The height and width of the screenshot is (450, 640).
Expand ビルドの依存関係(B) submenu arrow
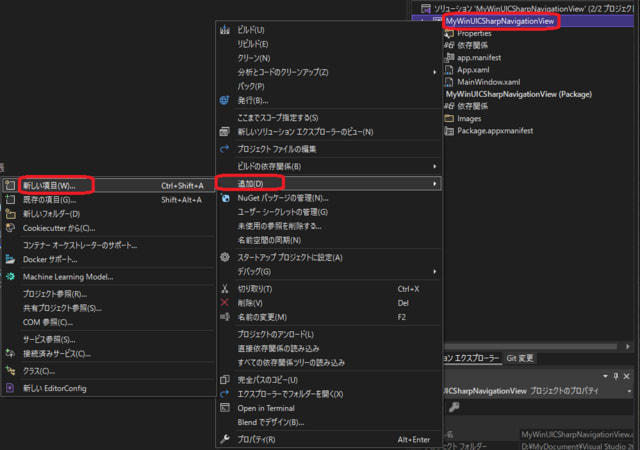tap(434, 166)
